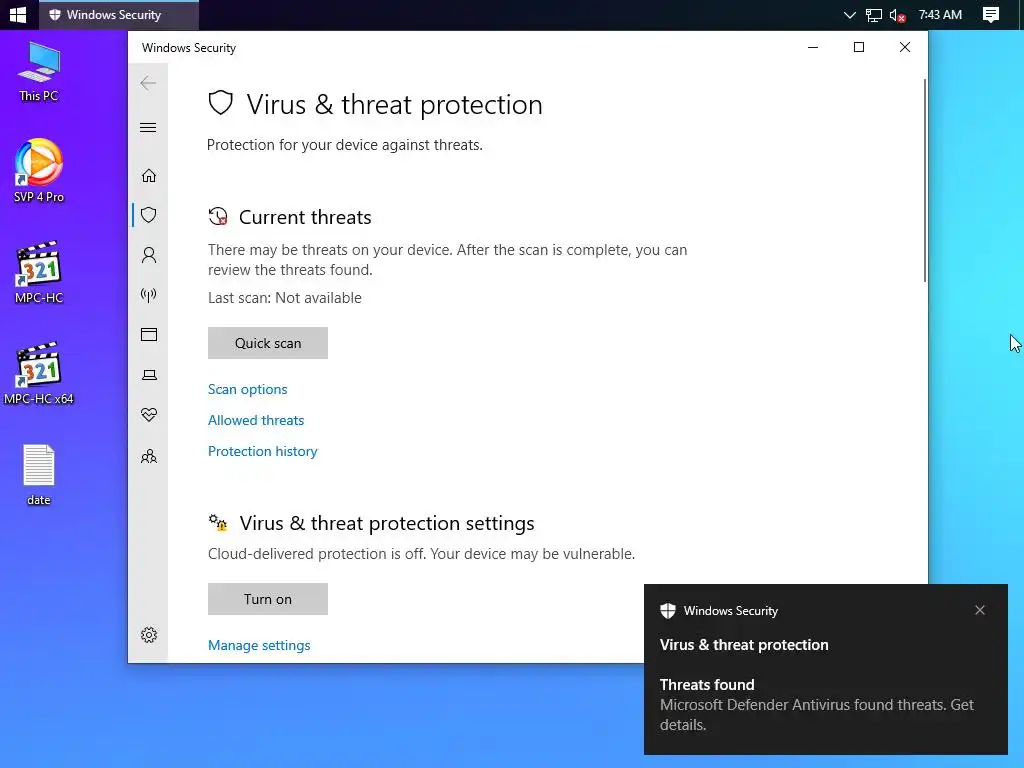Open the hamburger navigation menu
1024x768 pixels.
coord(148,127)
